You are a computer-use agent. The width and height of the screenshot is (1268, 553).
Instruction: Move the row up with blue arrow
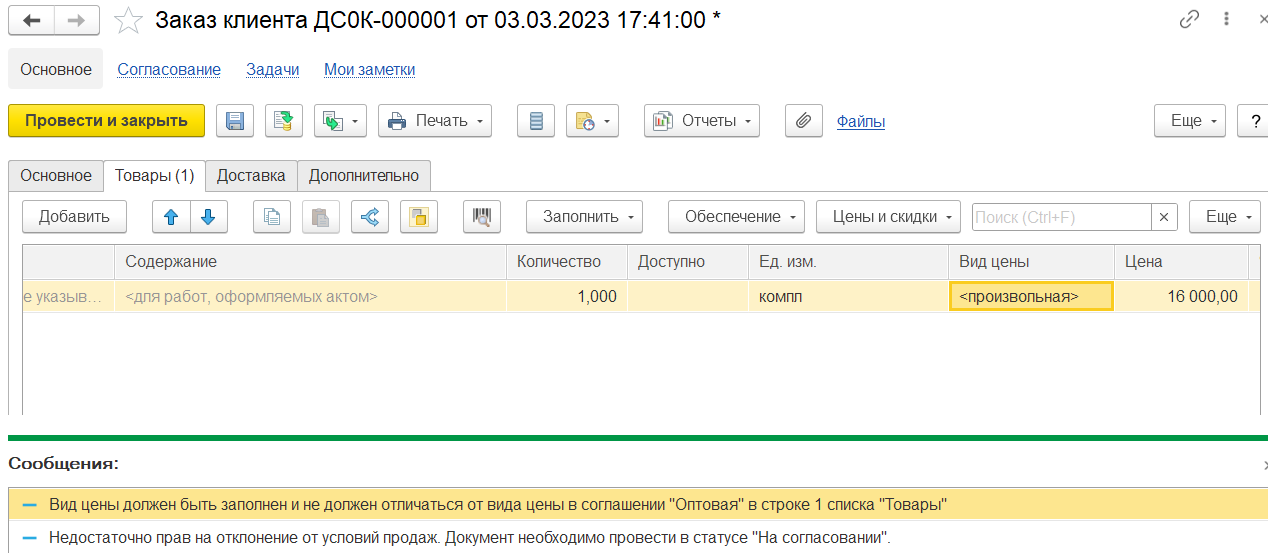pyautogui.click(x=171, y=217)
